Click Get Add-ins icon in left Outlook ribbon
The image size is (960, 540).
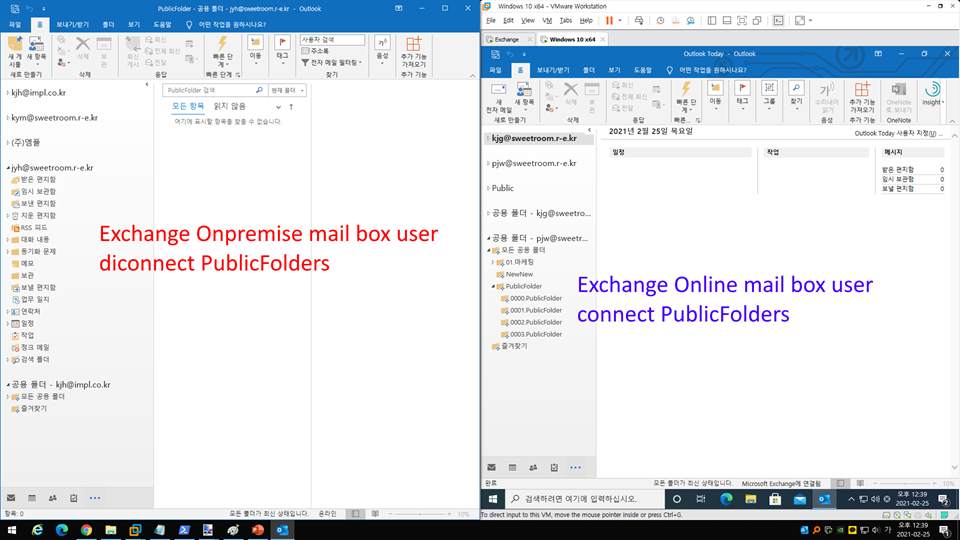pos(414,44)
